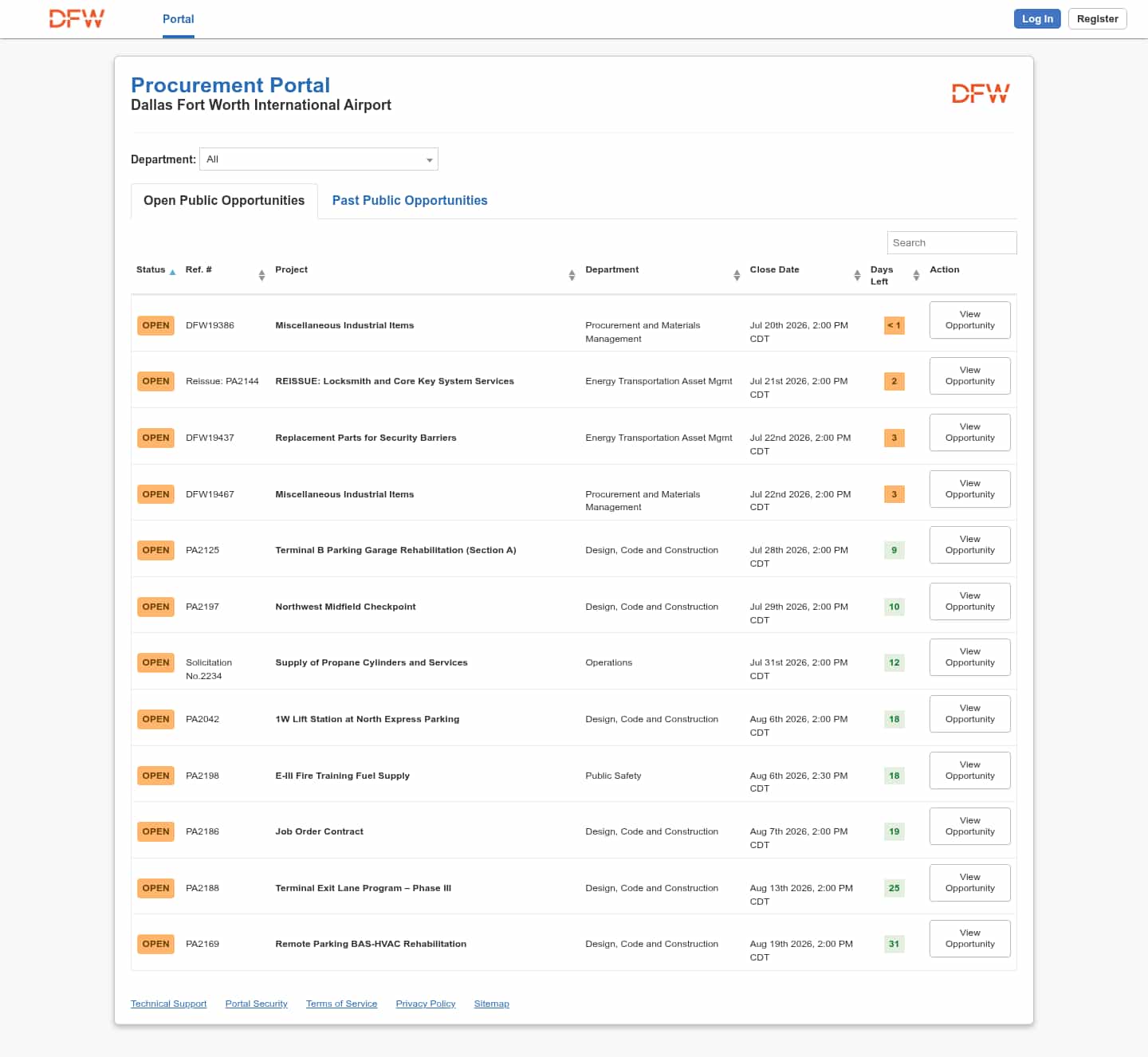Sort table by Close Date column arrows
This screenshot has width=1148, height=1057.
click(857, 275)
